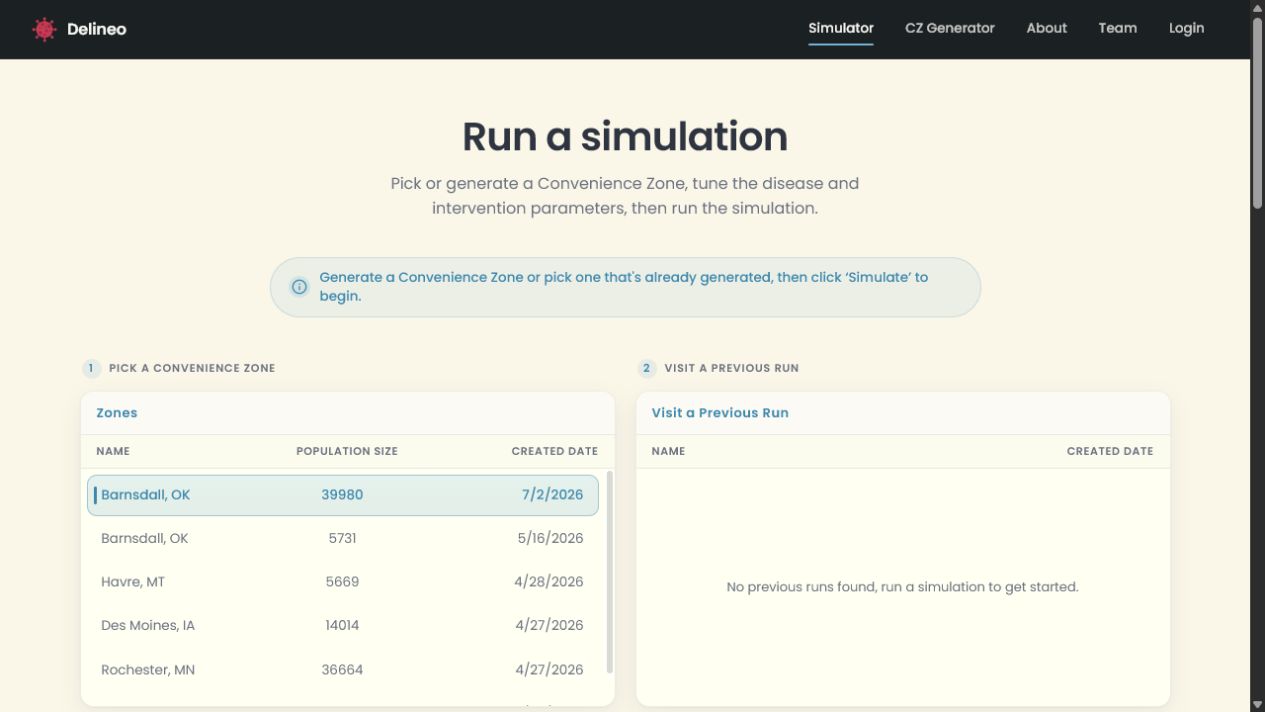The height and width of the screenshot is (712, 1265).
Task: Navigate to the Team page
Action: pyautogui.click(x=1118, y=28)
